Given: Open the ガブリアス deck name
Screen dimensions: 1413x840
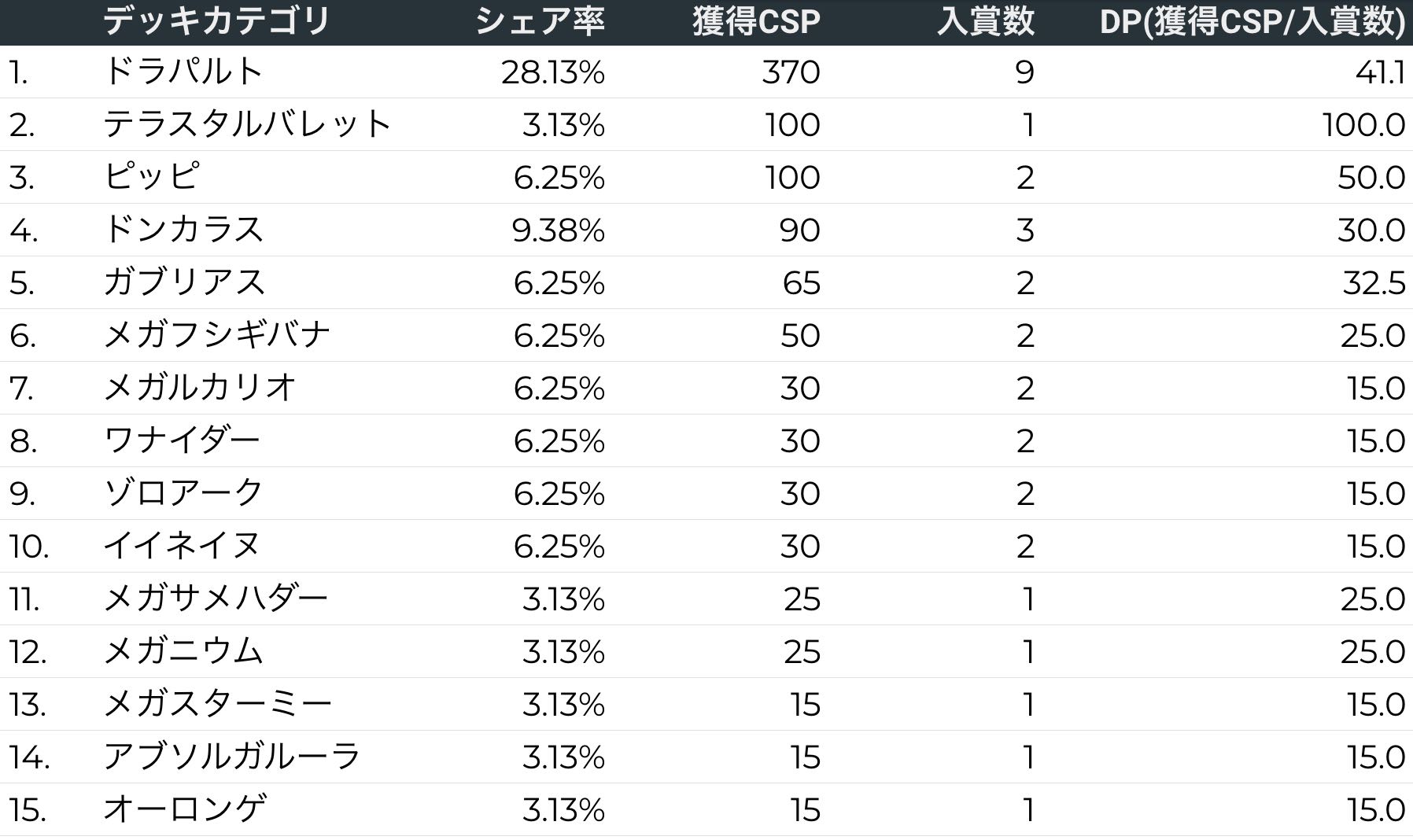Looking at the screenshot, I should (x=184, y=282).
